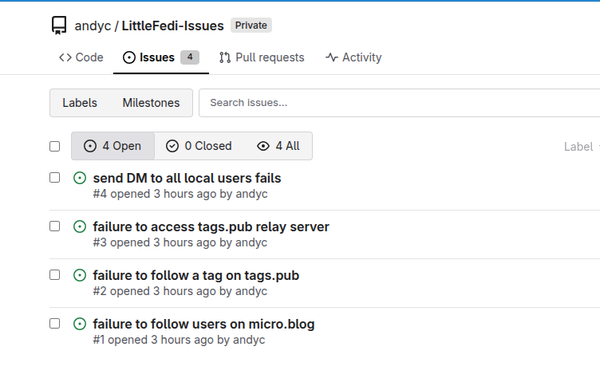Open the Labels page button
The width and height of the screenshot is (600, 382).
pyautogui.click(x=80, y=103)
